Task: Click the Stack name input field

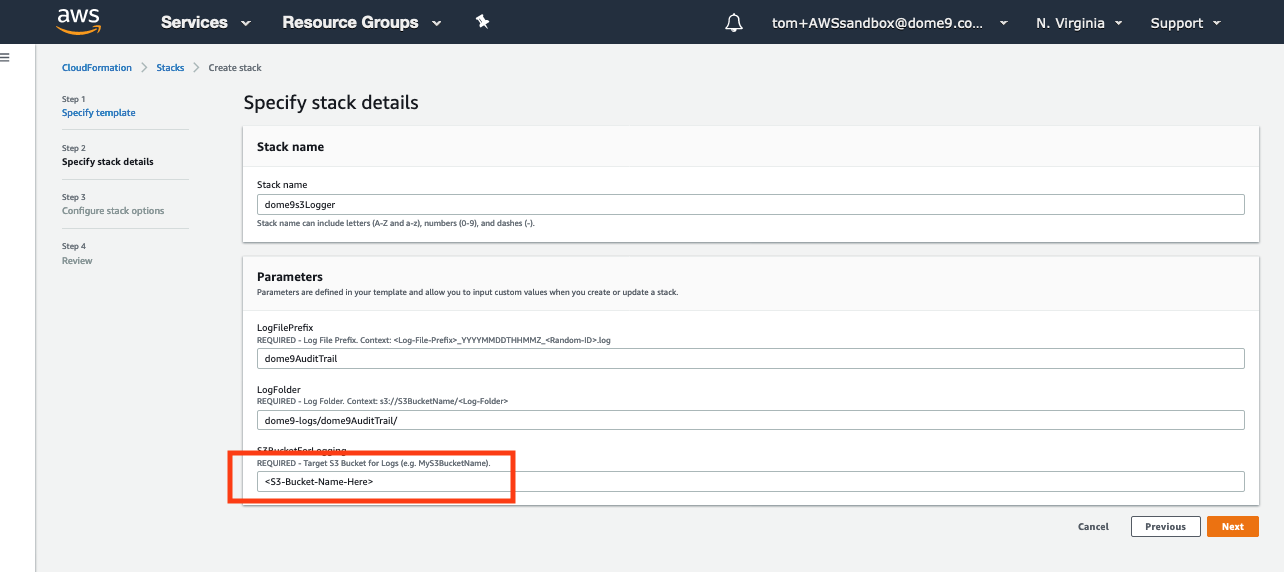Action: 751,204
